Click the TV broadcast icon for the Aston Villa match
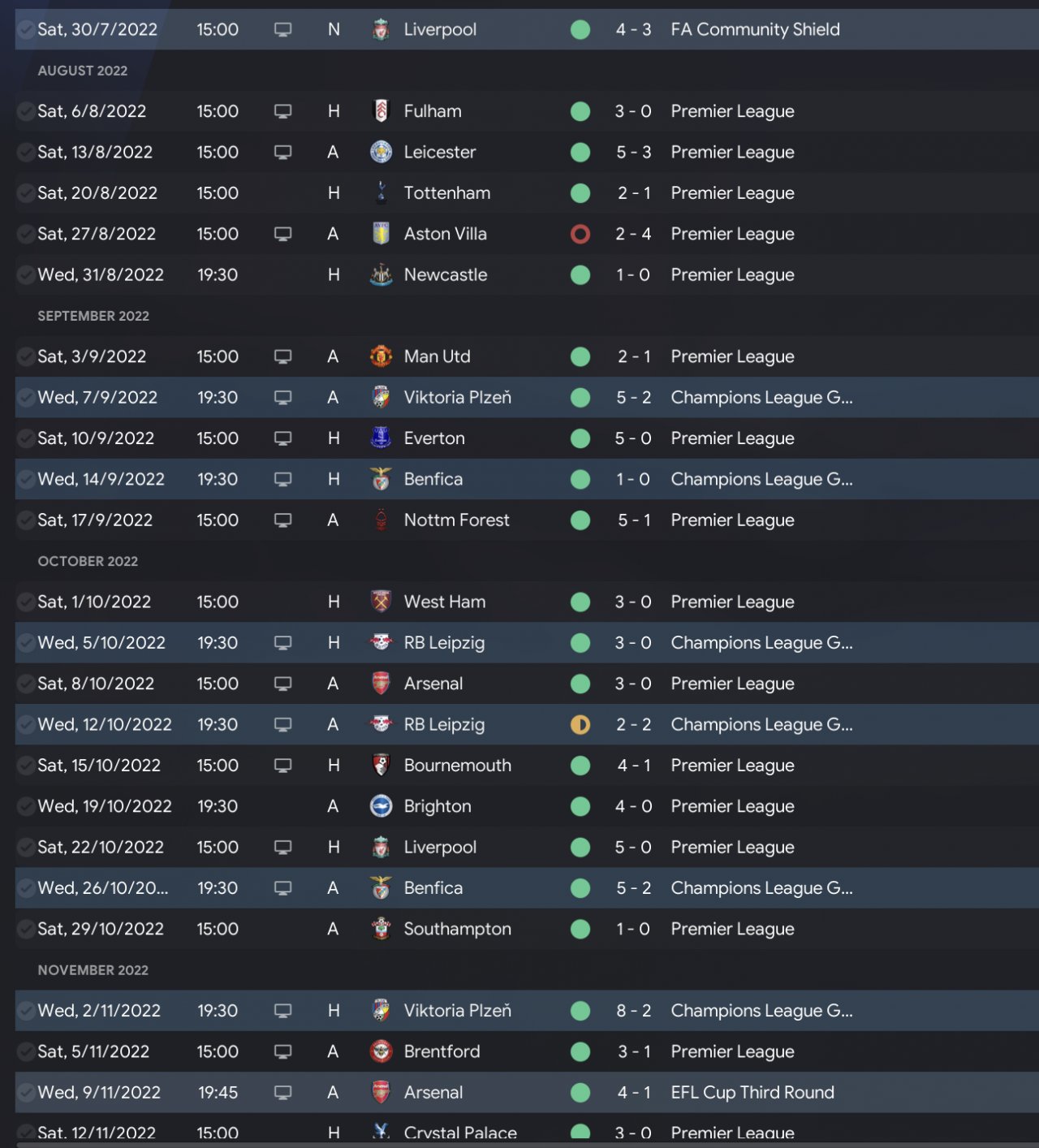Screen dimensions: 1039x1148 coord(282,234)
